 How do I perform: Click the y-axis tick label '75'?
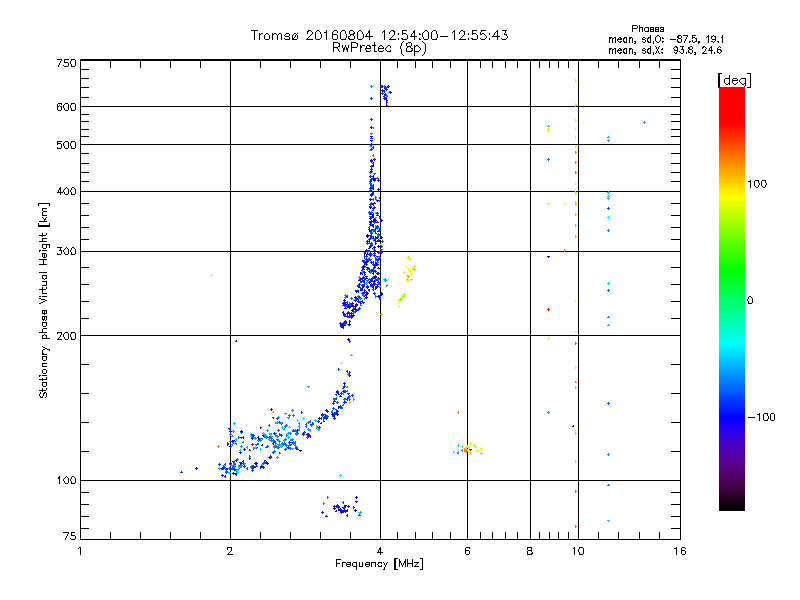70,536
